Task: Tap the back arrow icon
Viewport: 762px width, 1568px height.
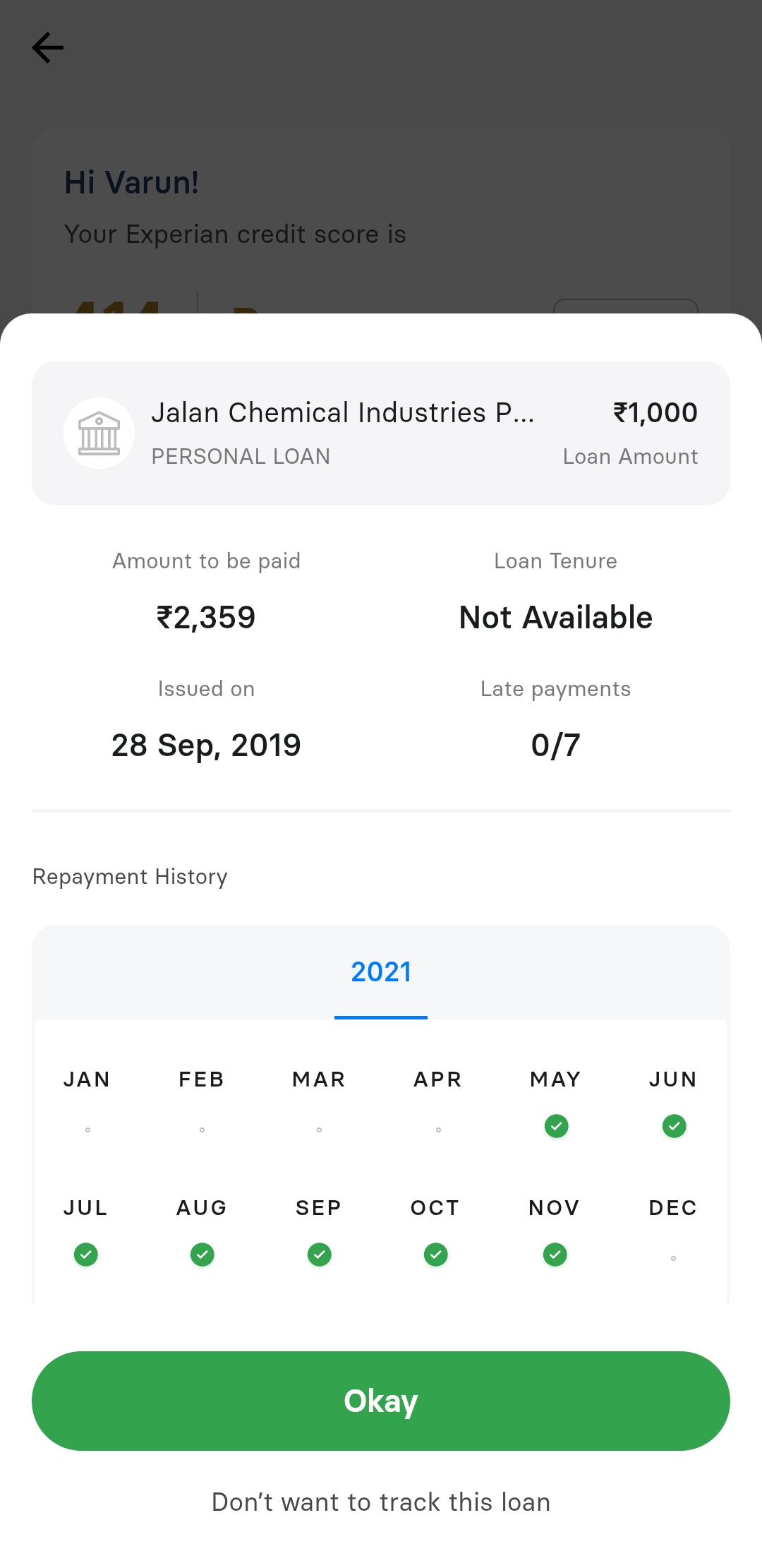Action: [48, 48]
